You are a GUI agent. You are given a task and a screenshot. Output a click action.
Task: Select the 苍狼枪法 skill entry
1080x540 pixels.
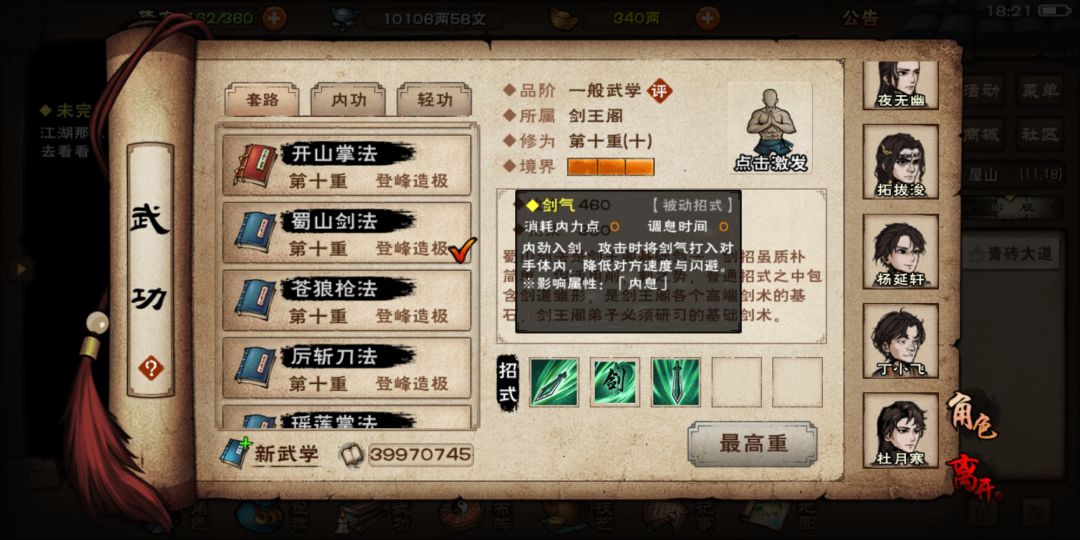[x=346, y=300]
